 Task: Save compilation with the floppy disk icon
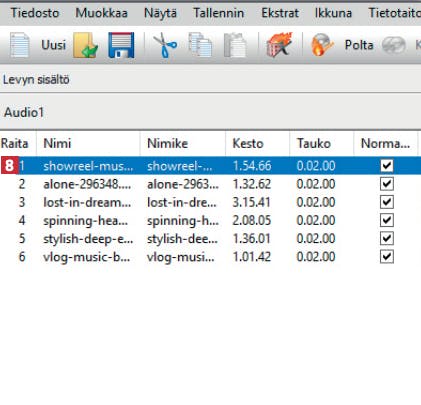(121, 45)
